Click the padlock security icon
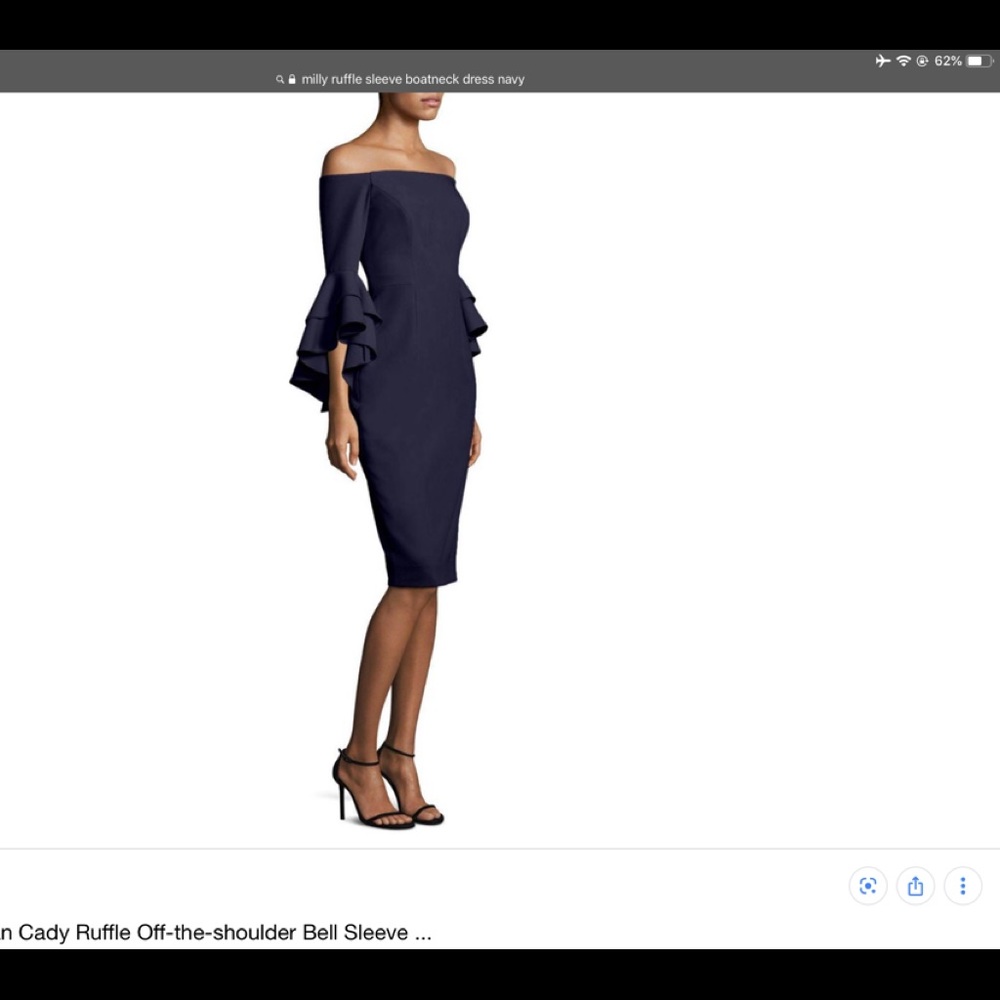 (x=292, y=79)
